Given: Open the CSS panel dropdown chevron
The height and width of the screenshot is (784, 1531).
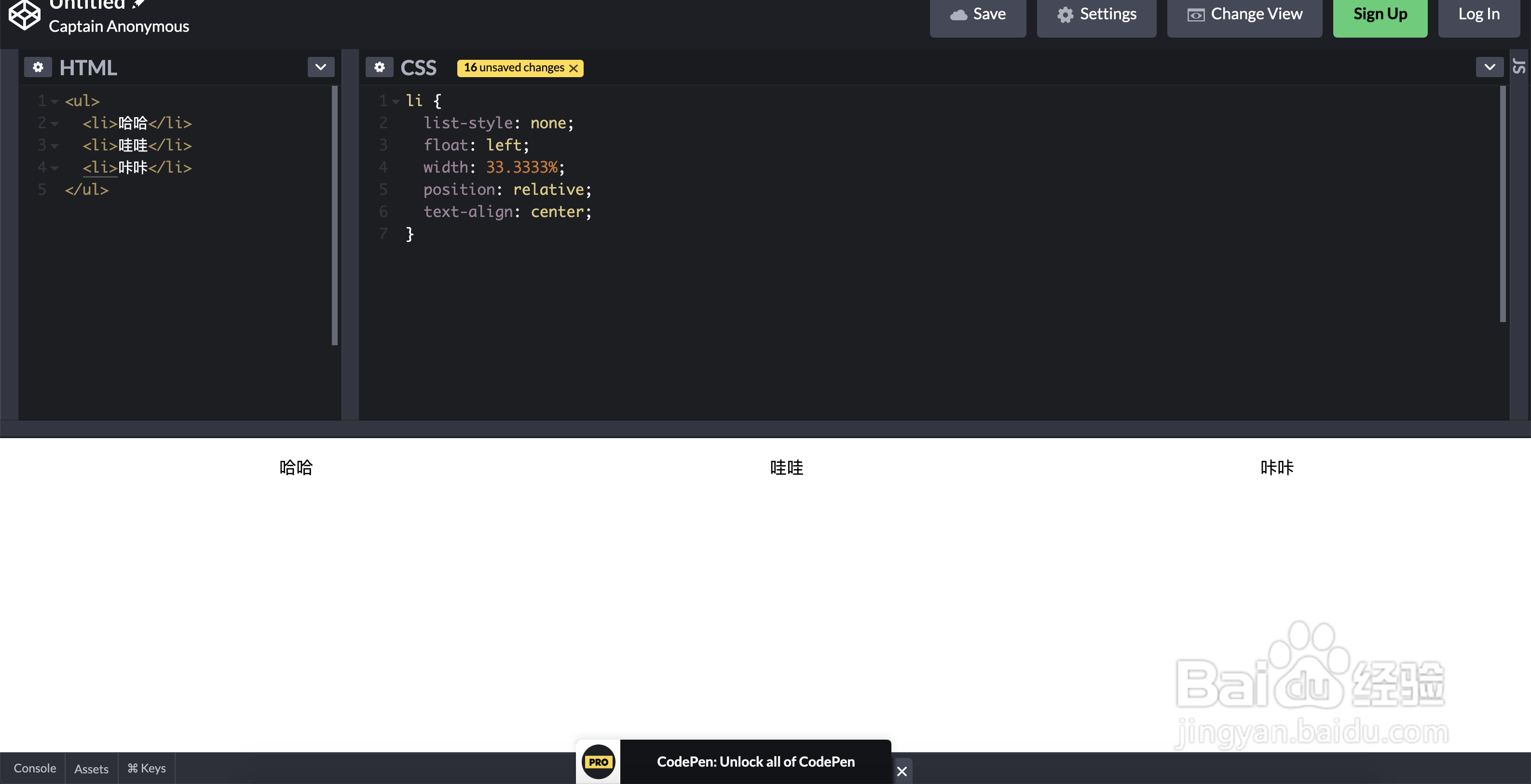Looking at the screenshot, I should click(x=1490, y=67).
